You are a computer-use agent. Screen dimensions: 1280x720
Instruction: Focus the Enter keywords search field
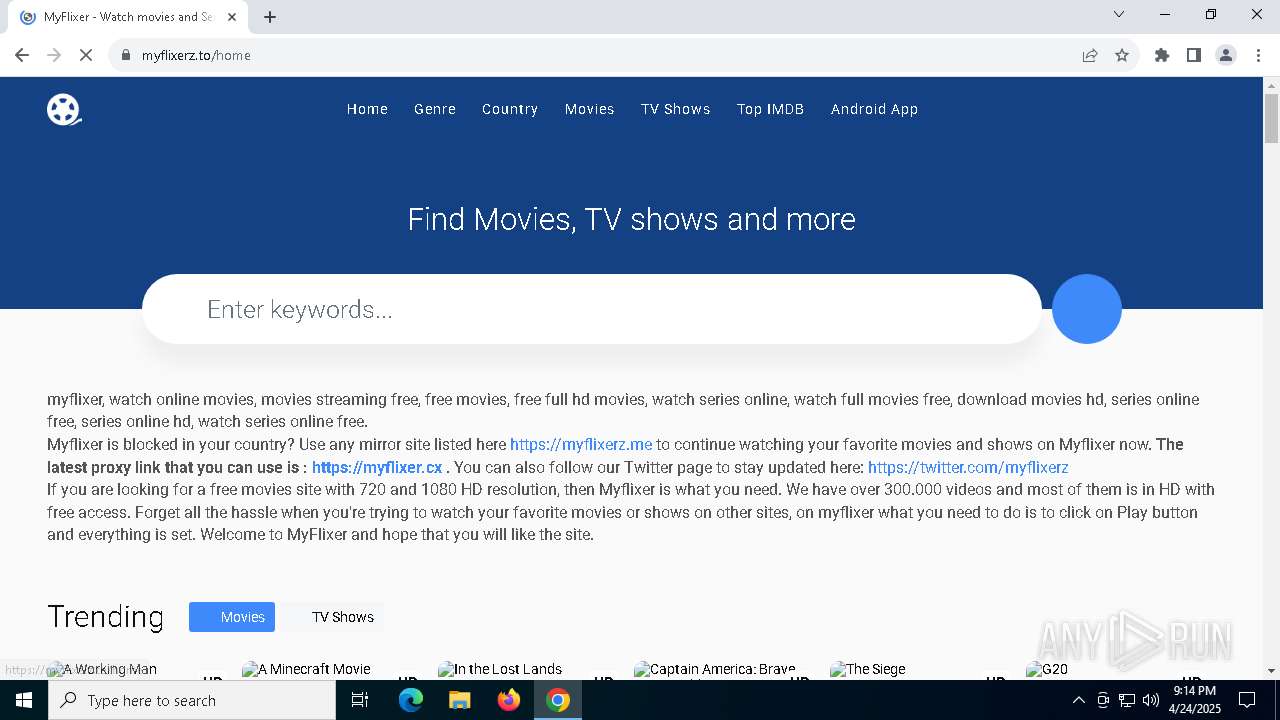pyautogui.click(x=592, y=309)
